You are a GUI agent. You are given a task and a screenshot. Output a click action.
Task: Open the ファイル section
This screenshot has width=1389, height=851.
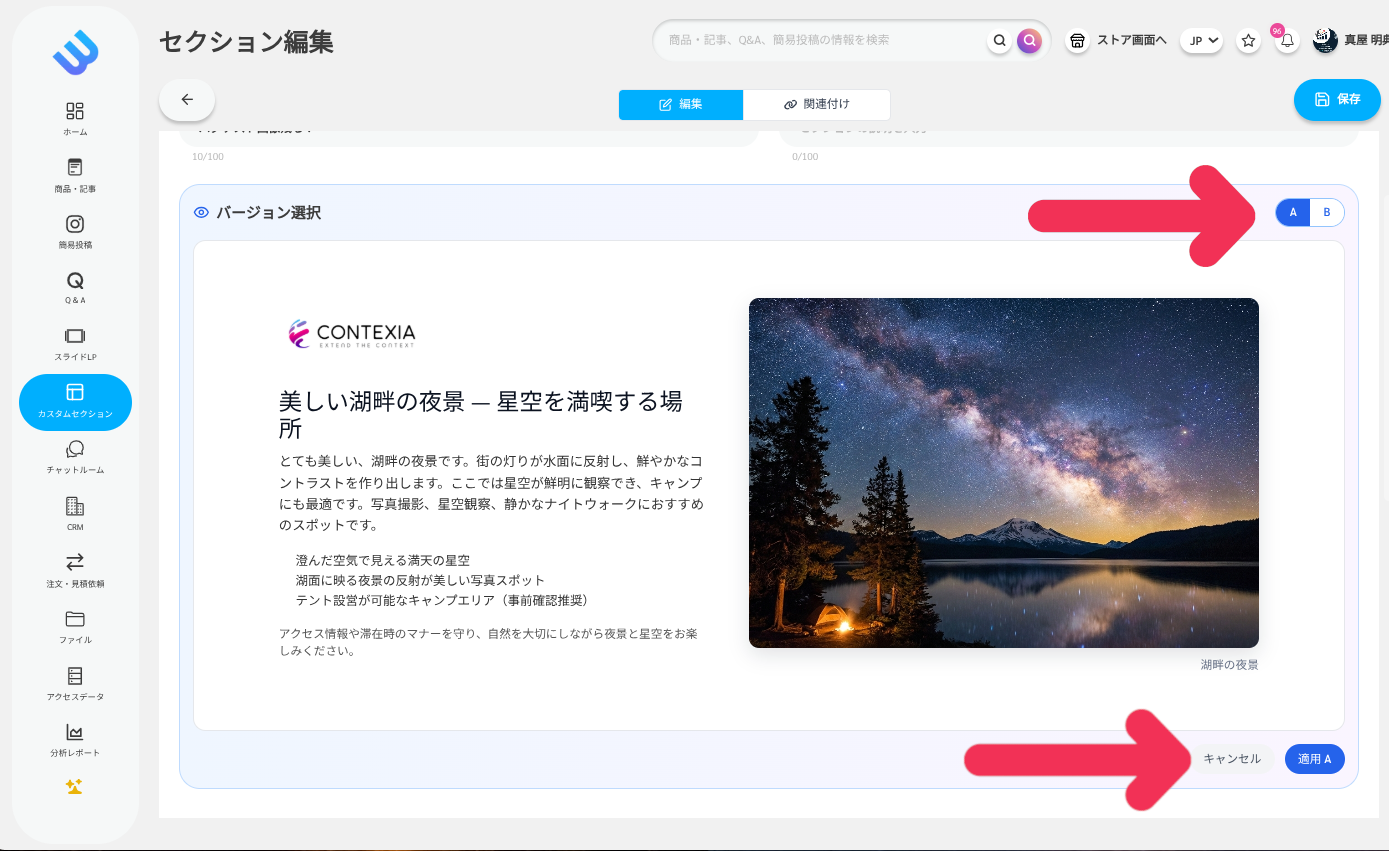[x=75, y=628]
